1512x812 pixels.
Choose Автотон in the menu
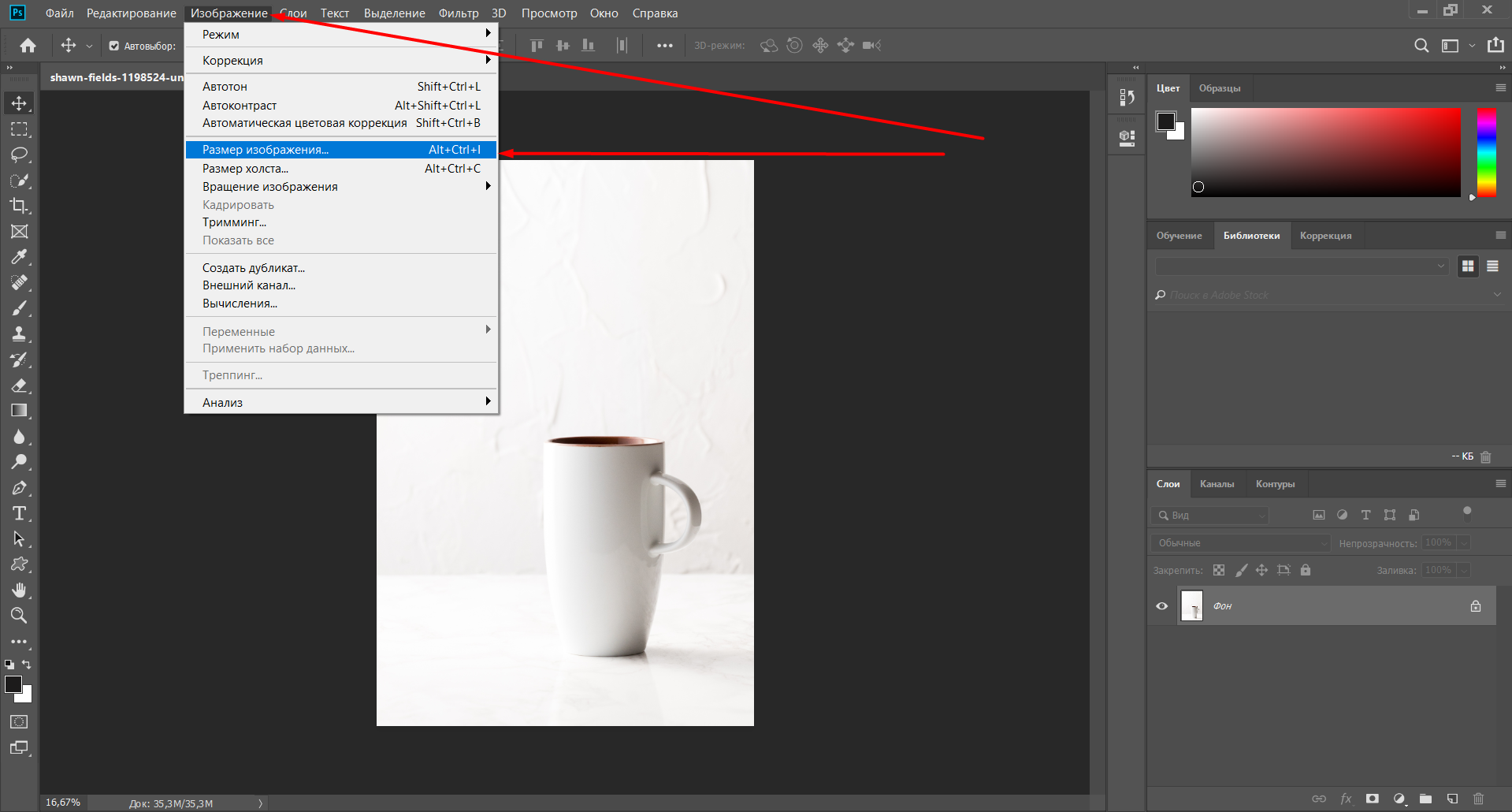click(x=341, y=87)
